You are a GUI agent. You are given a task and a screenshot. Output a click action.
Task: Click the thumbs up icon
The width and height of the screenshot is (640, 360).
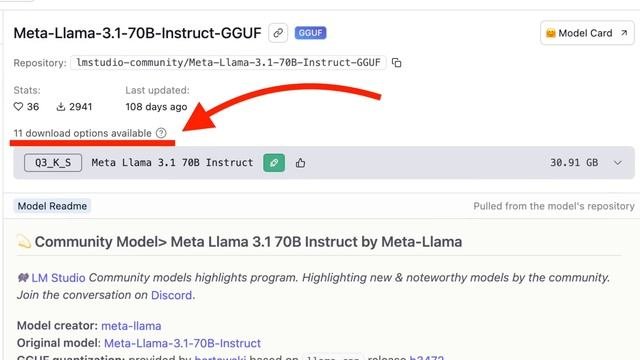click(x=300, y=163)
